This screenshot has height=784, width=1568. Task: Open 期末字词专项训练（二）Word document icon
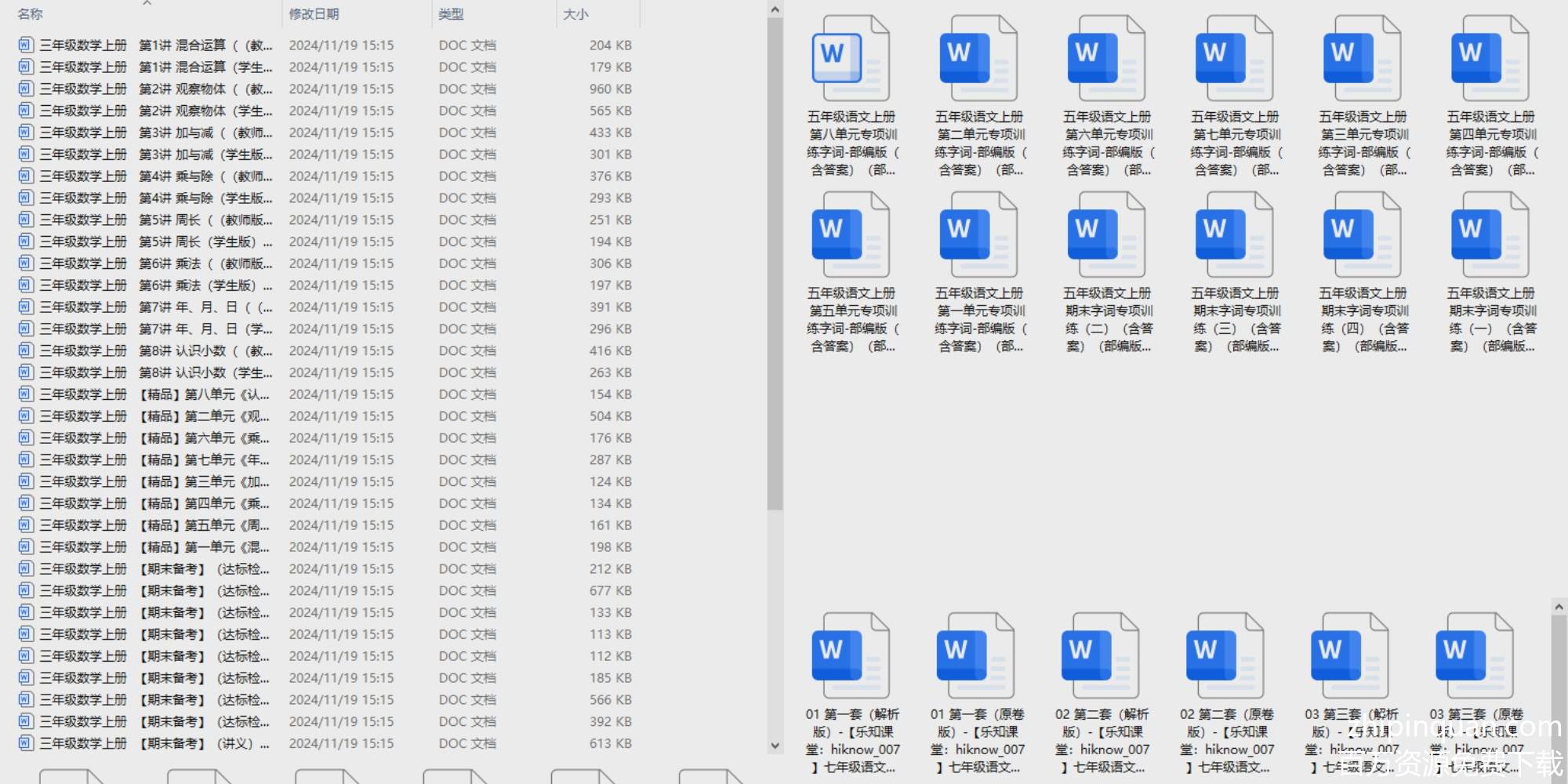tap(1106, 235)
